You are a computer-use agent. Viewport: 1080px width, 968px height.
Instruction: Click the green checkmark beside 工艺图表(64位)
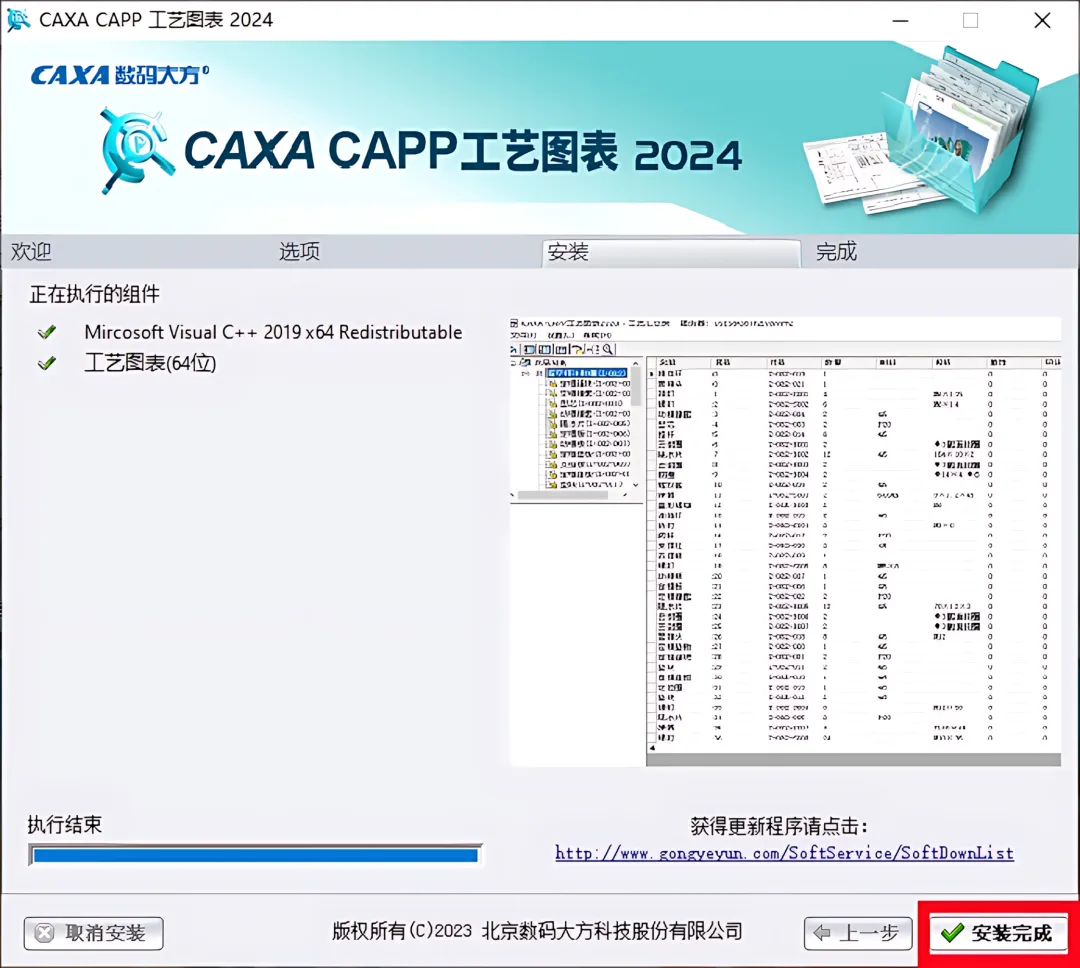coord(47,362)
